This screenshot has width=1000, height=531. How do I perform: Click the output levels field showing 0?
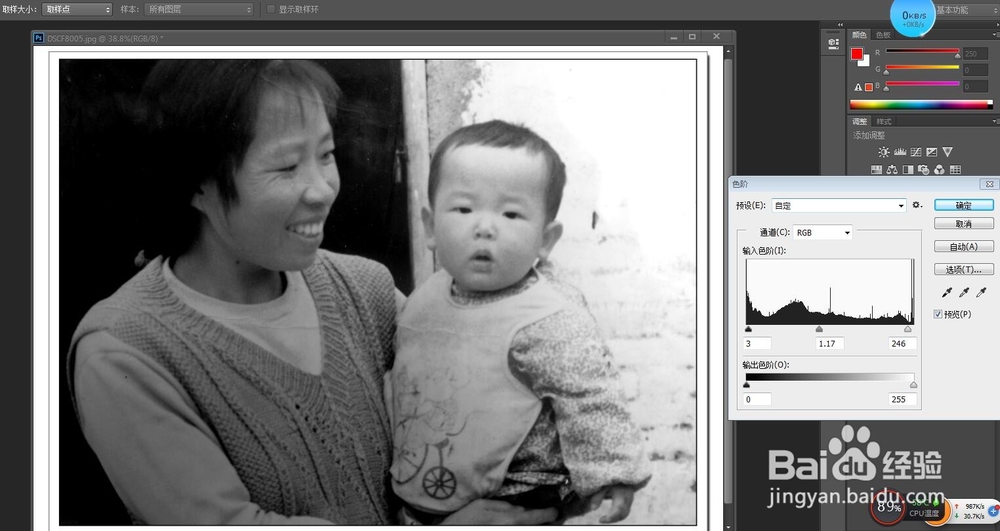pyautogui.click(x=758, y=399)
